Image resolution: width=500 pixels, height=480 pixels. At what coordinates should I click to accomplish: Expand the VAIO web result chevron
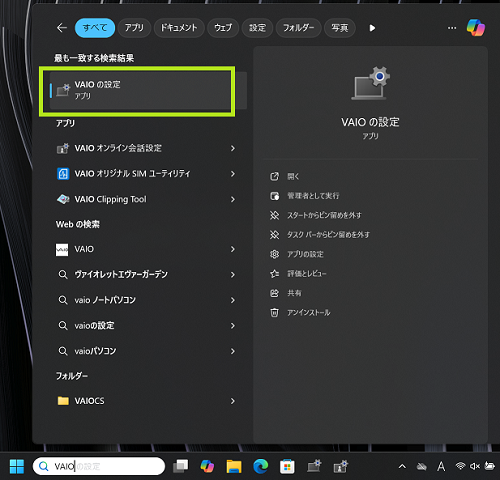point(233,249)
